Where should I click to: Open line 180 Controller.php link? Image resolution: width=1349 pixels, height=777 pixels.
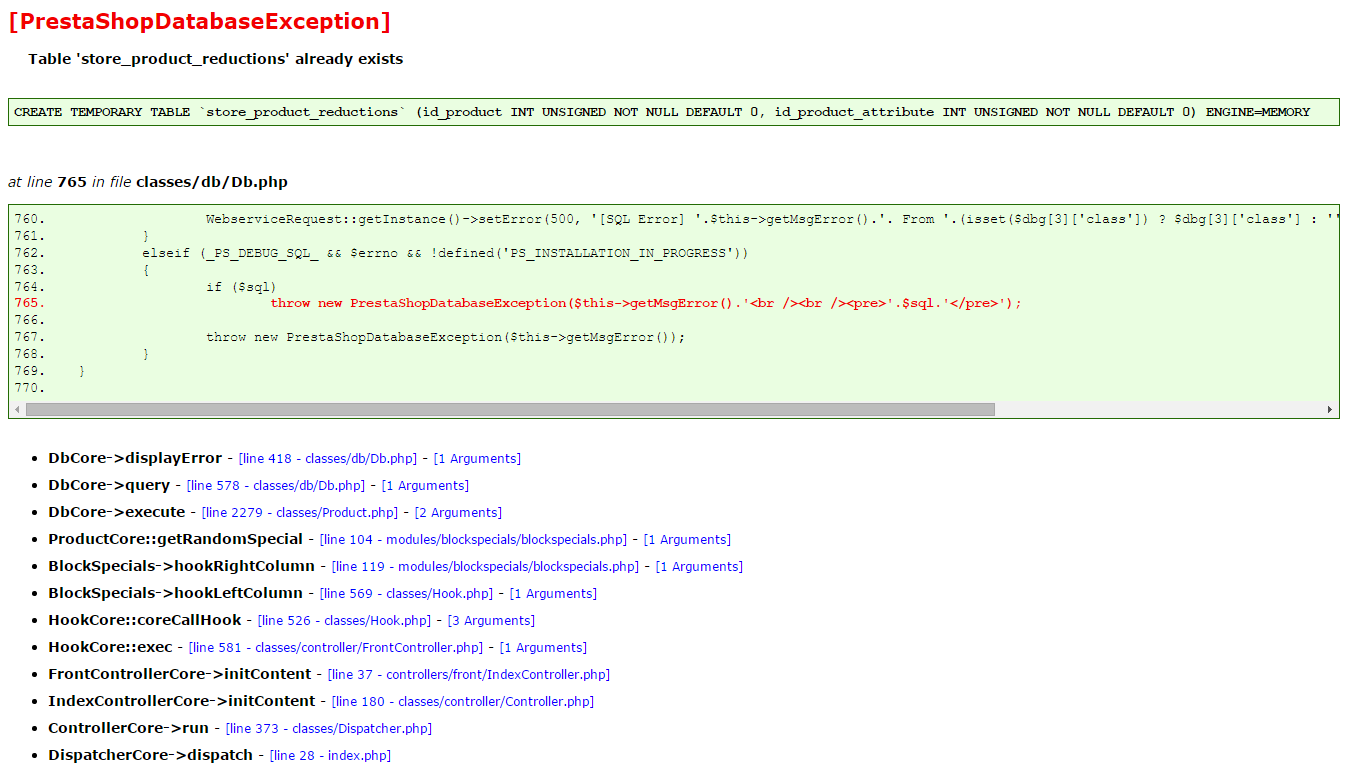(x=463, y=702)
